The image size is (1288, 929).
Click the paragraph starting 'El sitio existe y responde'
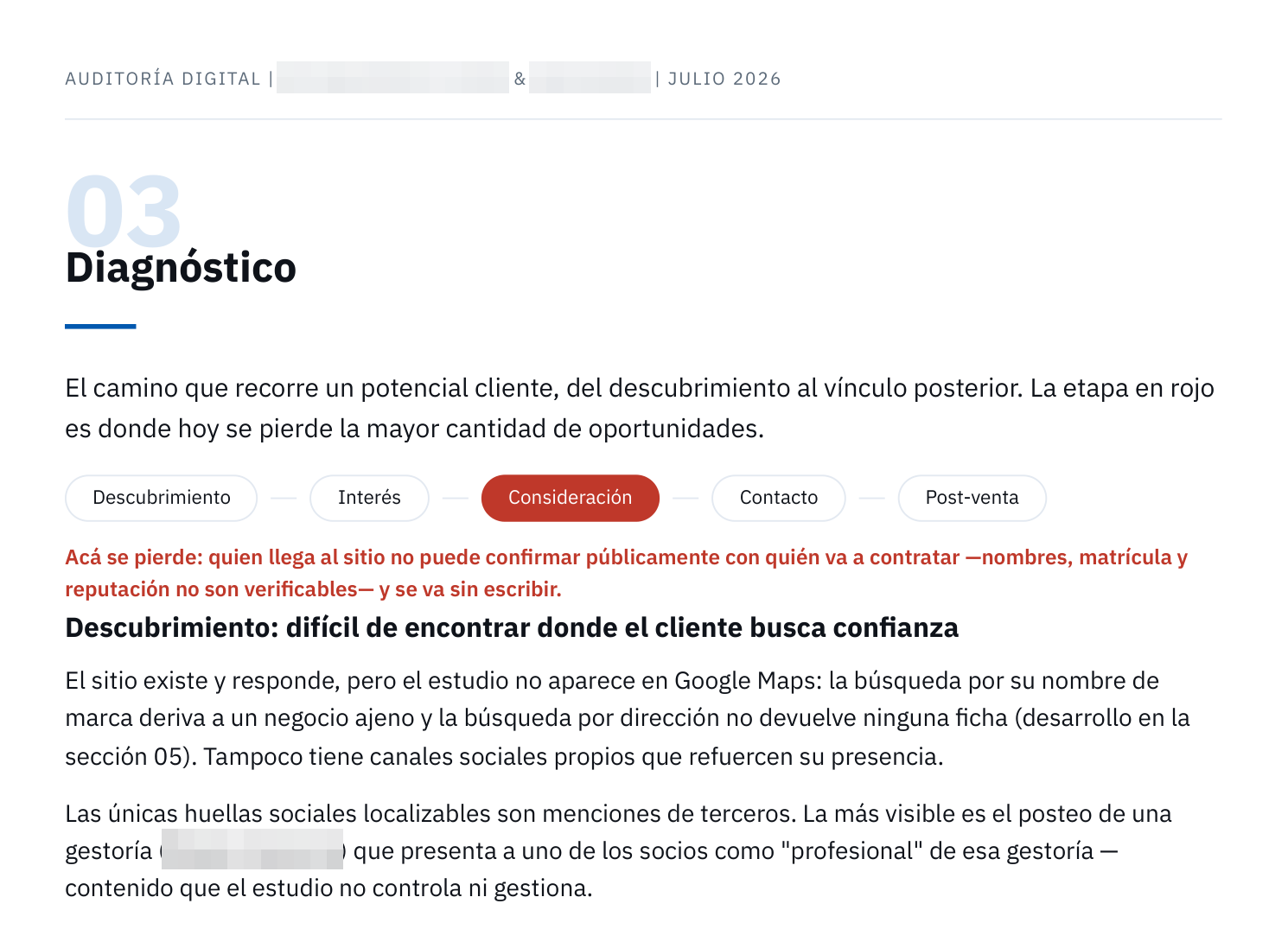pyautogui.click(x=628, y=718)
